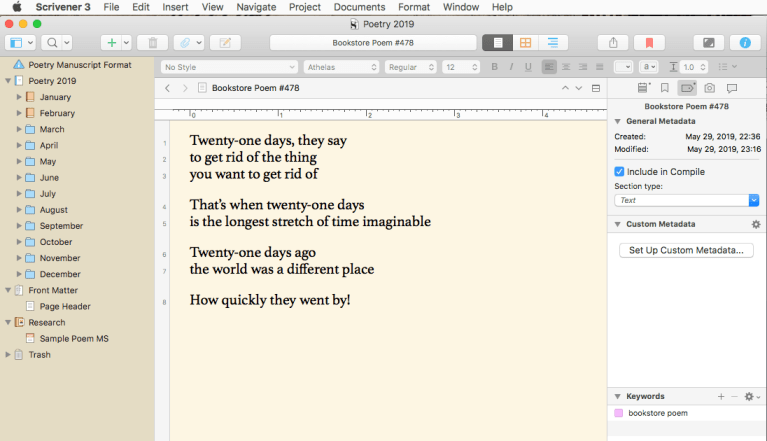
Task: Click the blue Inspector info button
Action: 744,43
